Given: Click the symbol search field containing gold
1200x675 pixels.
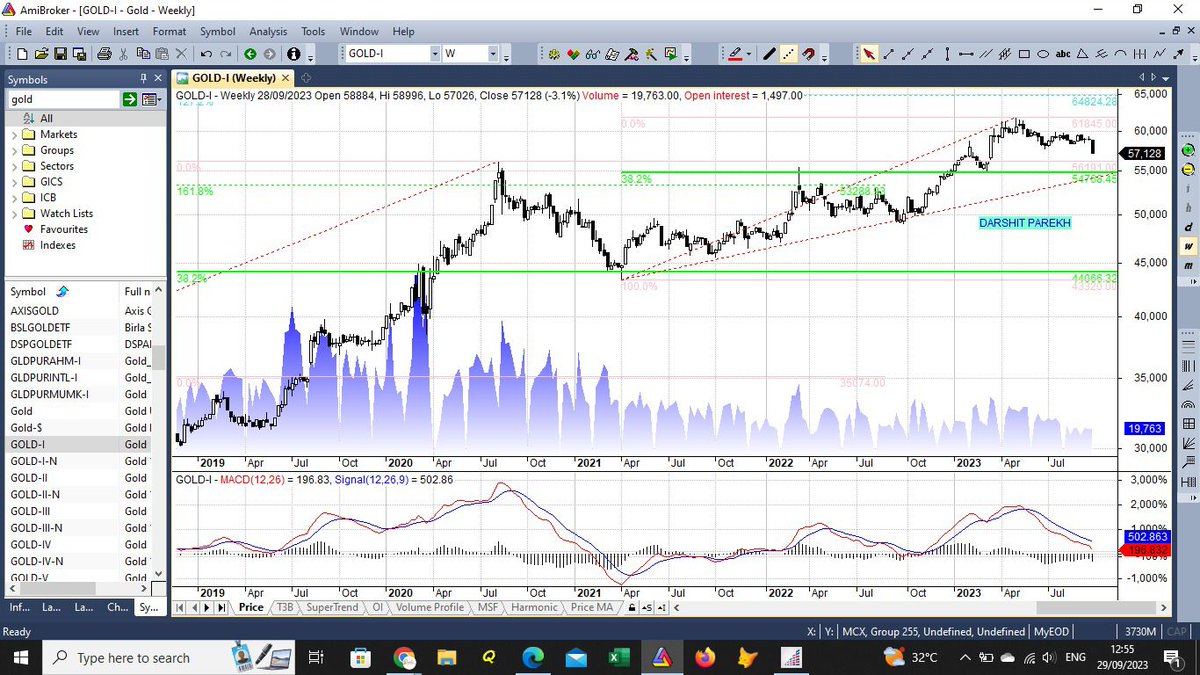Looking at the screenshot, I should click(x=63, y=99).
